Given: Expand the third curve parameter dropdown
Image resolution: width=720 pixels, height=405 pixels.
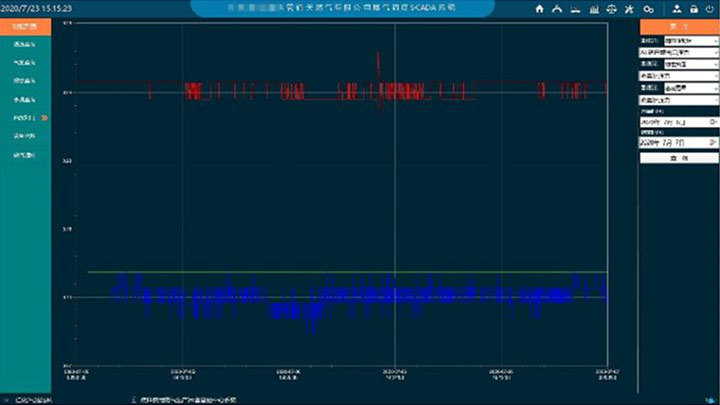Looking at the screenshot, I should click(679, 100).
